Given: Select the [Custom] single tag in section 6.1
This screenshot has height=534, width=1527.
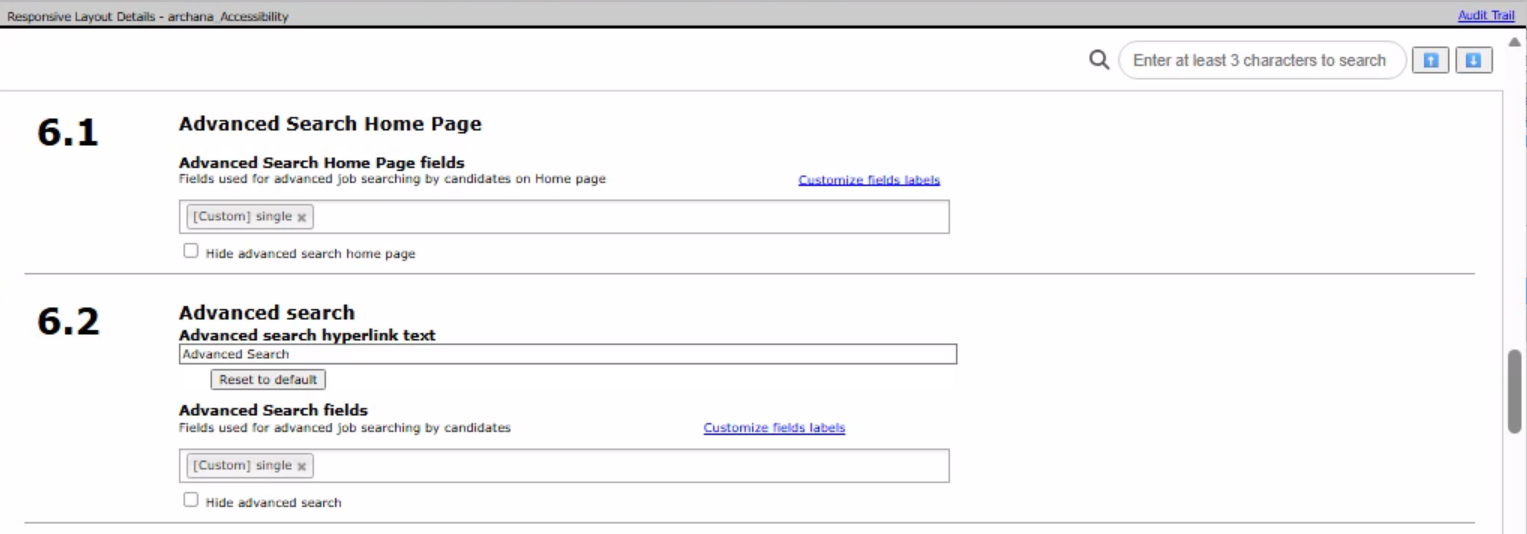Looking at the screenshot, I should [243, 217].
